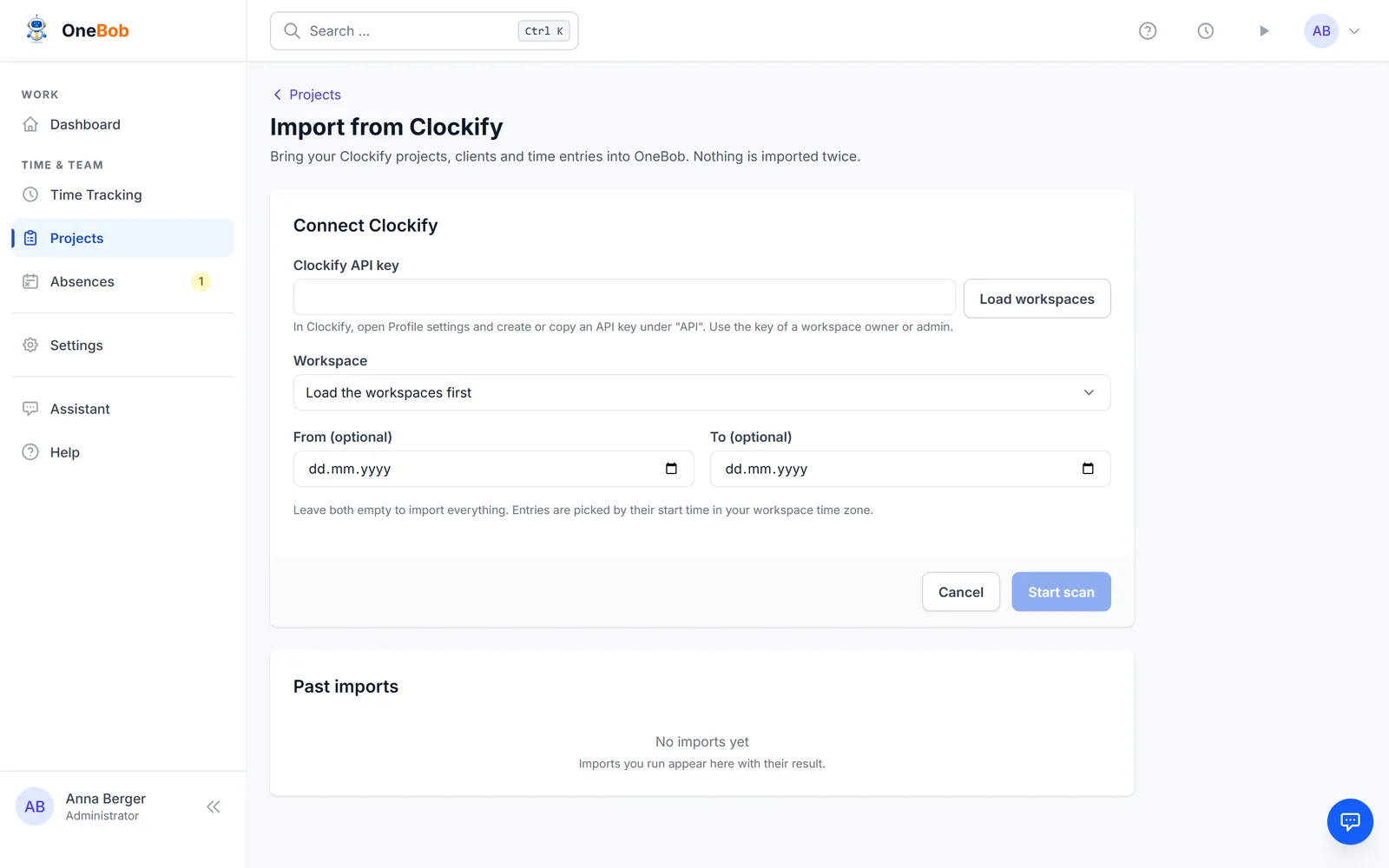Click the To date input field

tap(910, 469)
